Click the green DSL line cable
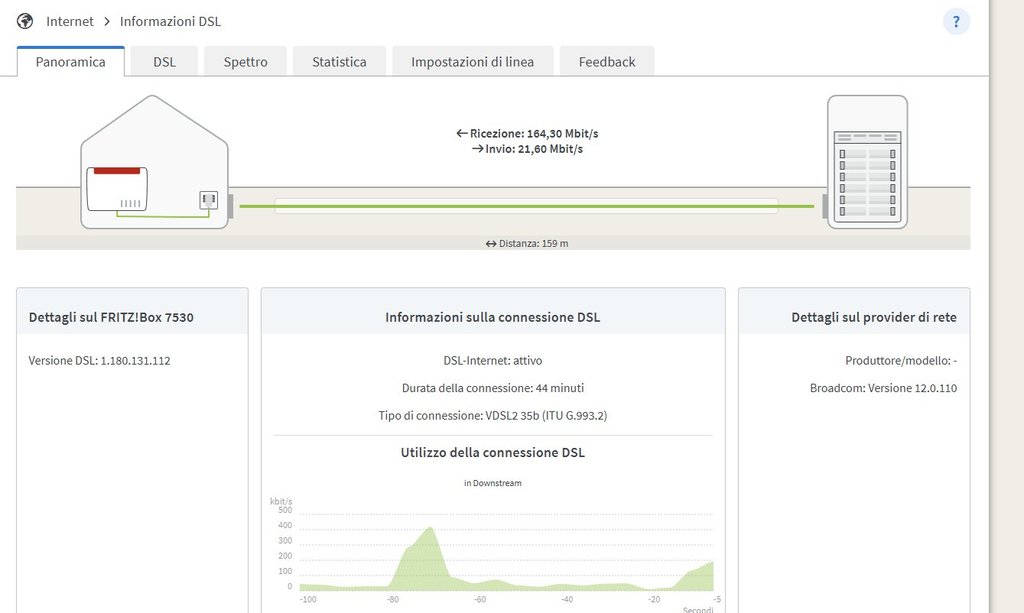1024x613 pixels. pyautogui.click(x=526, y=206)
